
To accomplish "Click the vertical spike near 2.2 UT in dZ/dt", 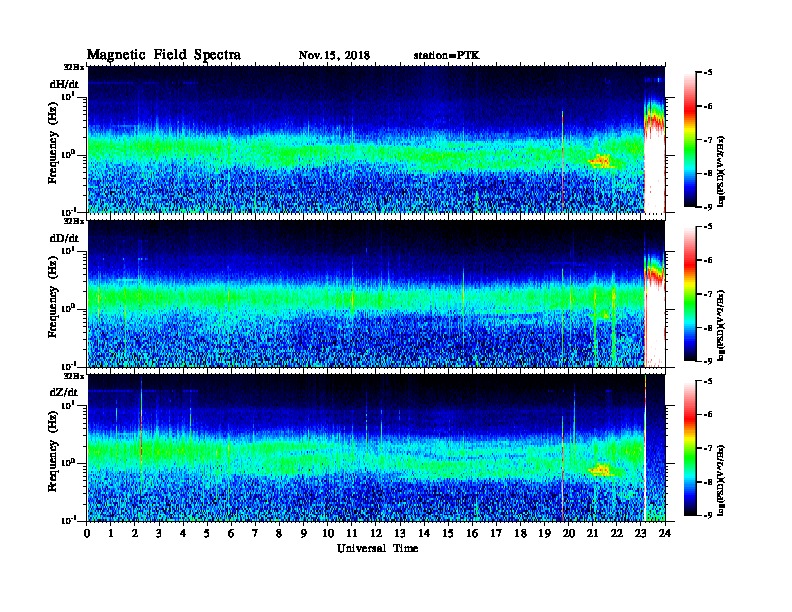I will (141, 434).
